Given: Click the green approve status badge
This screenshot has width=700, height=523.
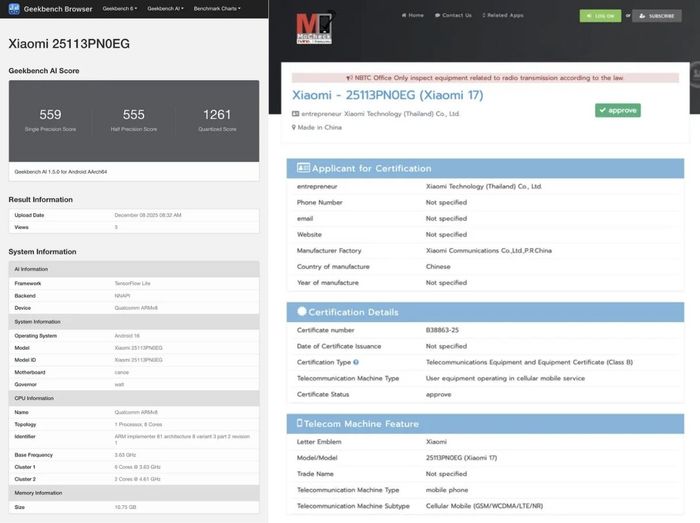Looking at the screenshot, I should pos(618,110).
